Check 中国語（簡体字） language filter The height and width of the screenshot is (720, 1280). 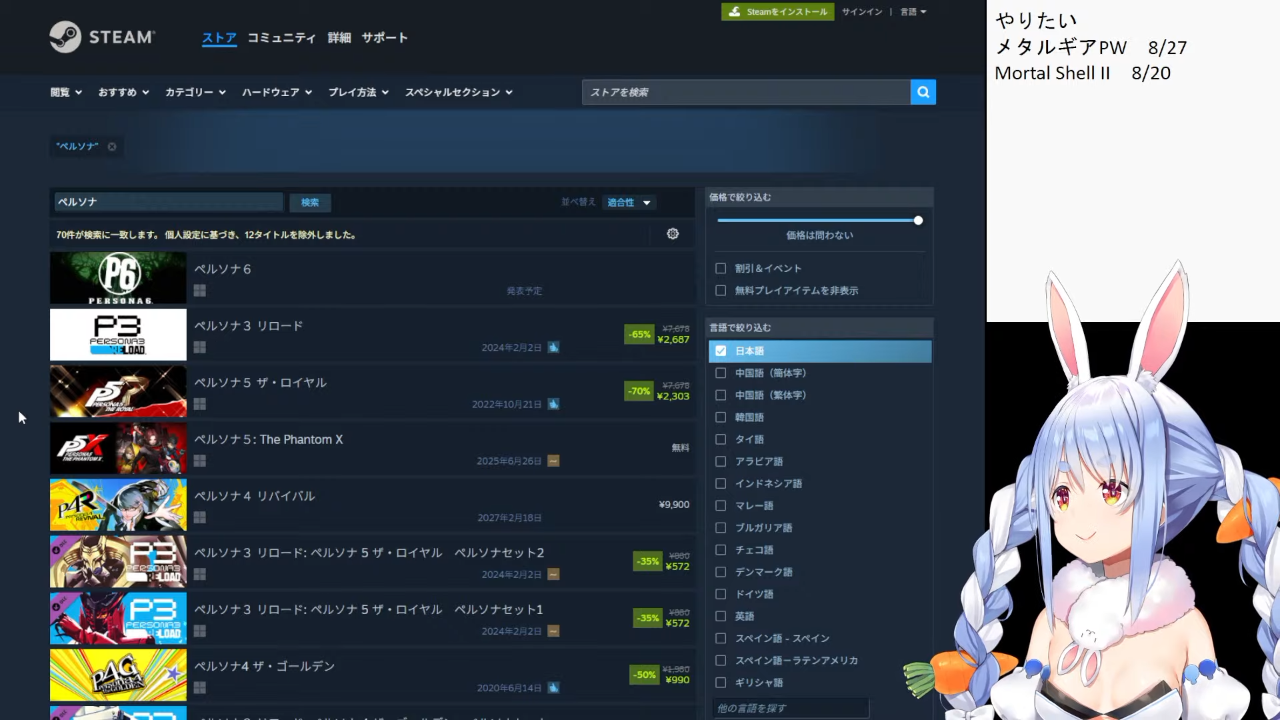pyautogui.click(x=720, y=373)
